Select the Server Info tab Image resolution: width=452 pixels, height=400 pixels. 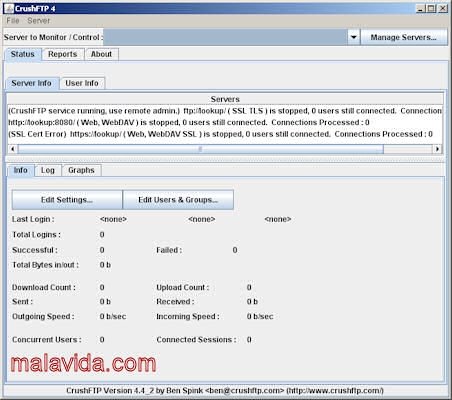click(31, 83)
